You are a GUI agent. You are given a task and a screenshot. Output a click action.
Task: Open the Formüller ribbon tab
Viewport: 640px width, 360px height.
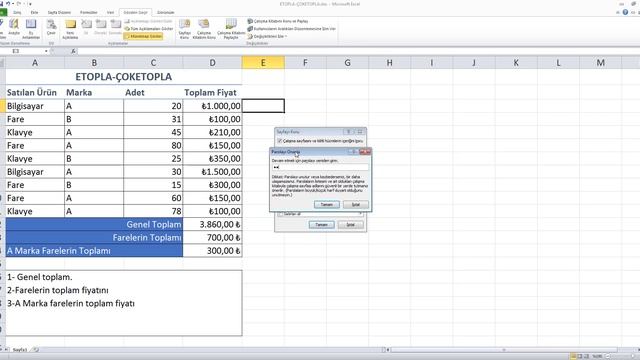pos(89,12)
